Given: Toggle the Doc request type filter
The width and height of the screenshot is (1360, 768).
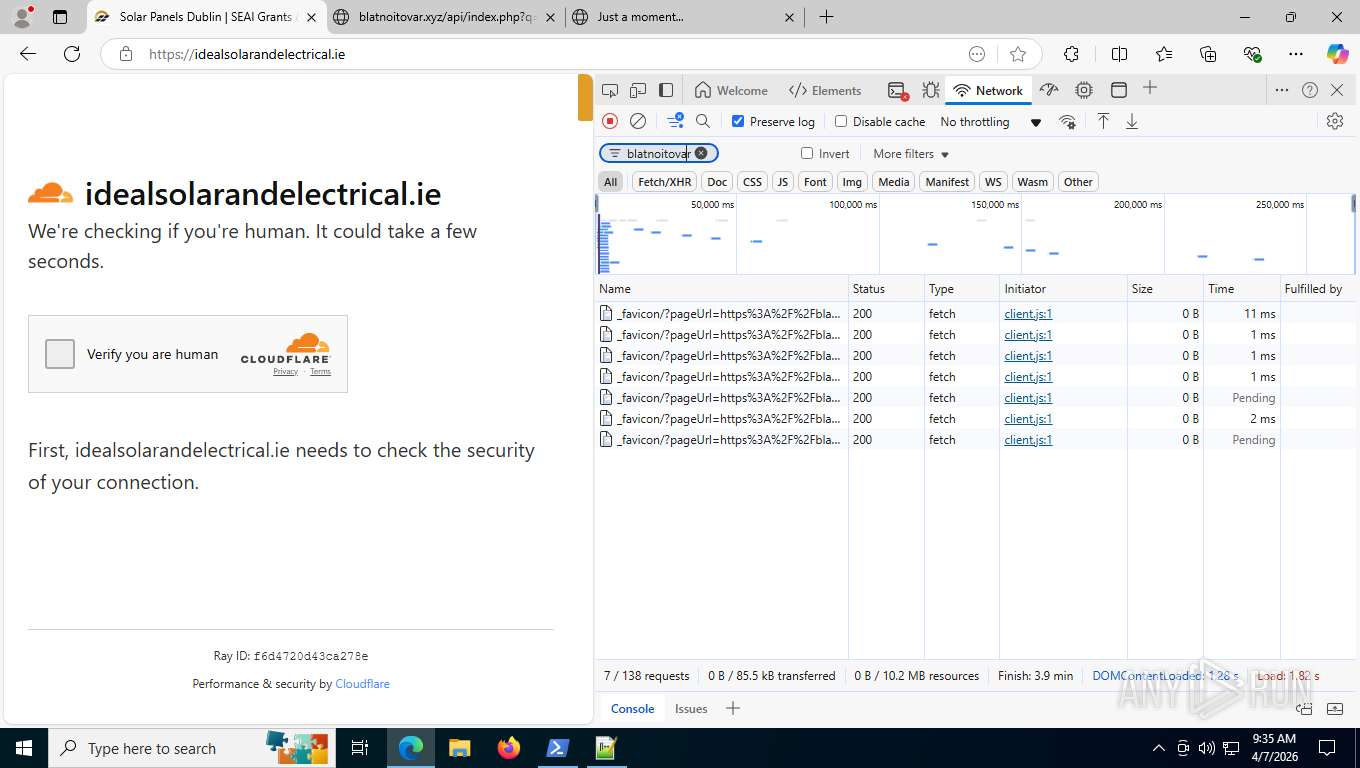Looking at the screenshot, I should tap(717, 182).
